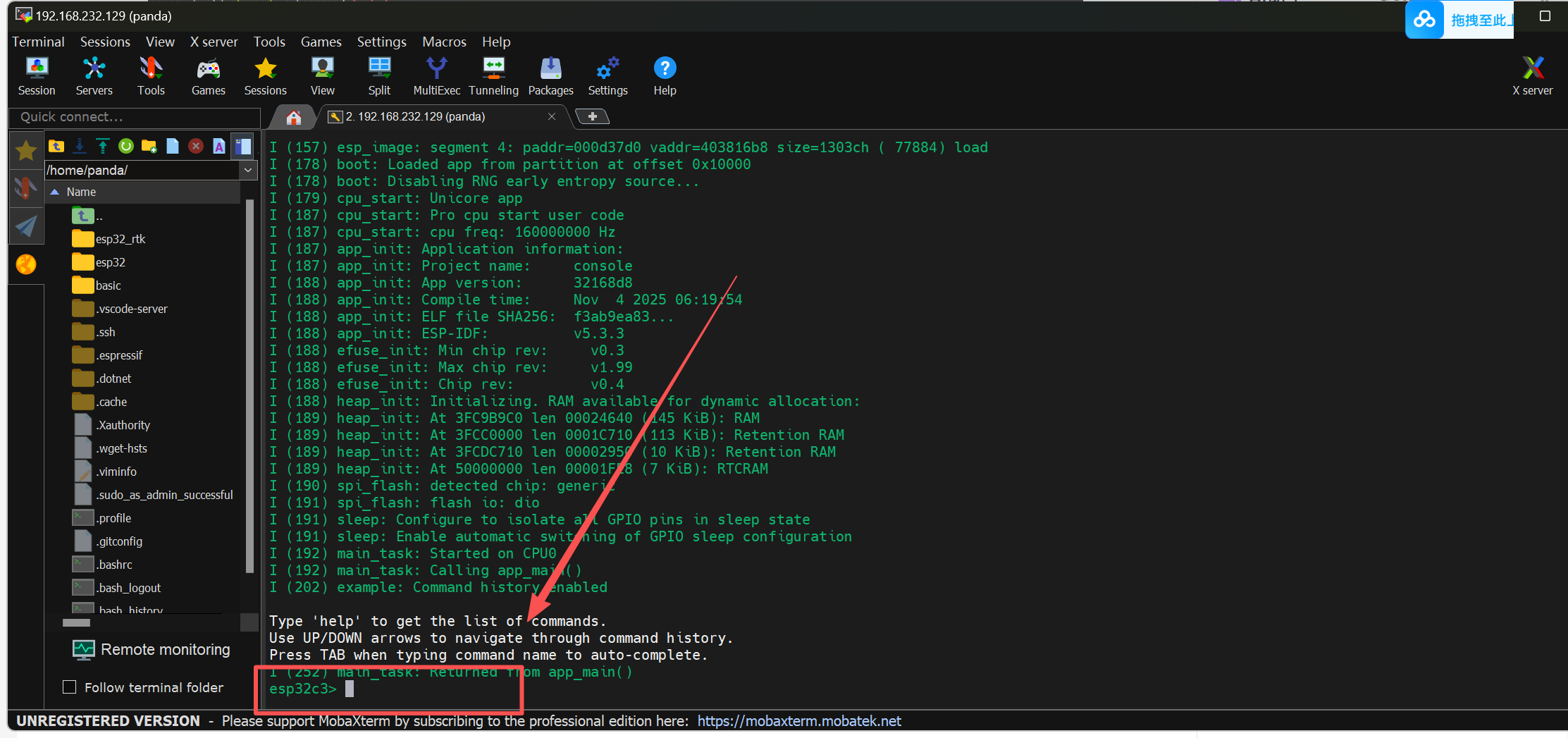This screenshot has height=738, width=1568.
Task: Toggle the X server icon
Action: coord(1532,76)
